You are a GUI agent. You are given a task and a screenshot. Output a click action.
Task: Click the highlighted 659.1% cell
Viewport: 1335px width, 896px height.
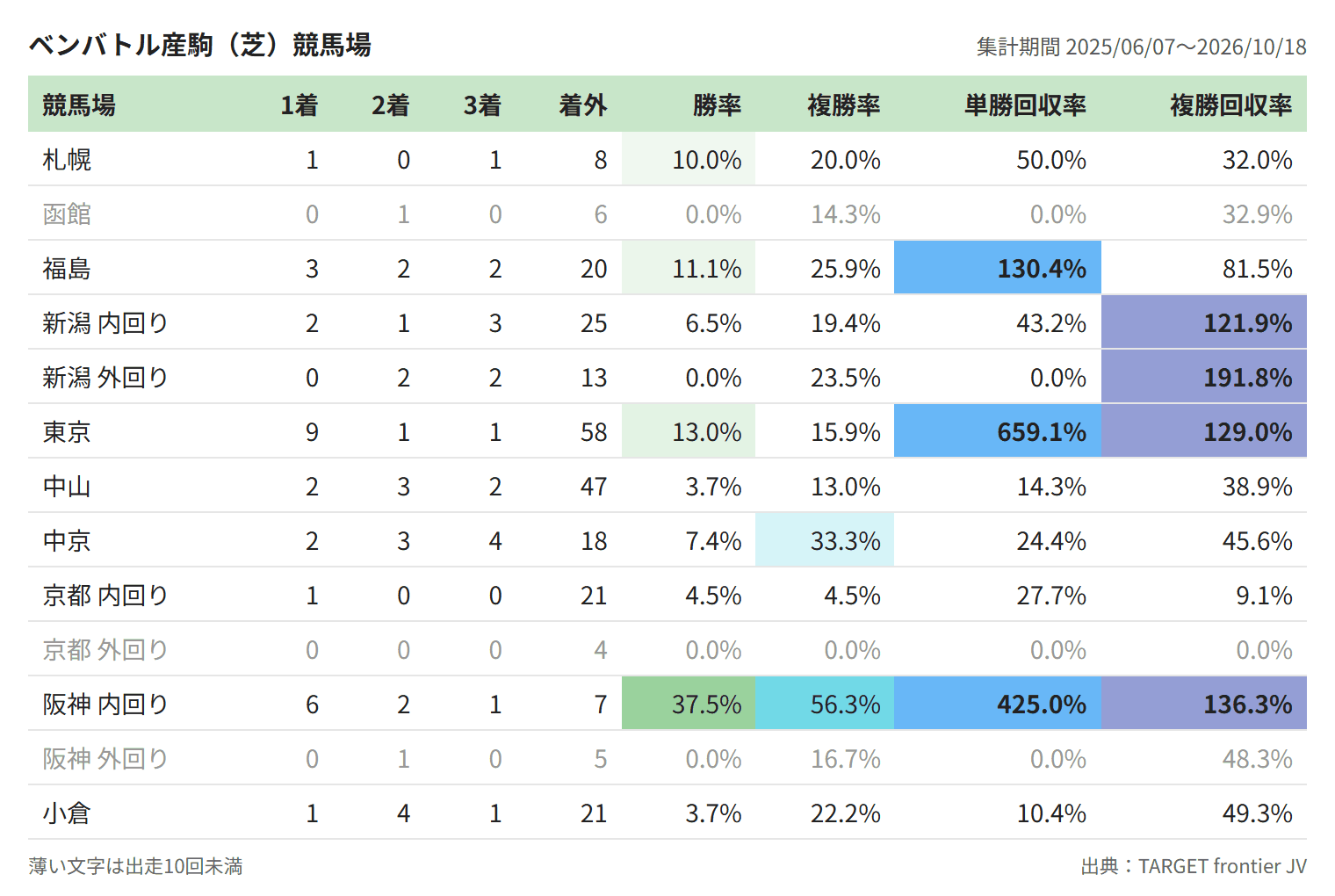(998, 431)
